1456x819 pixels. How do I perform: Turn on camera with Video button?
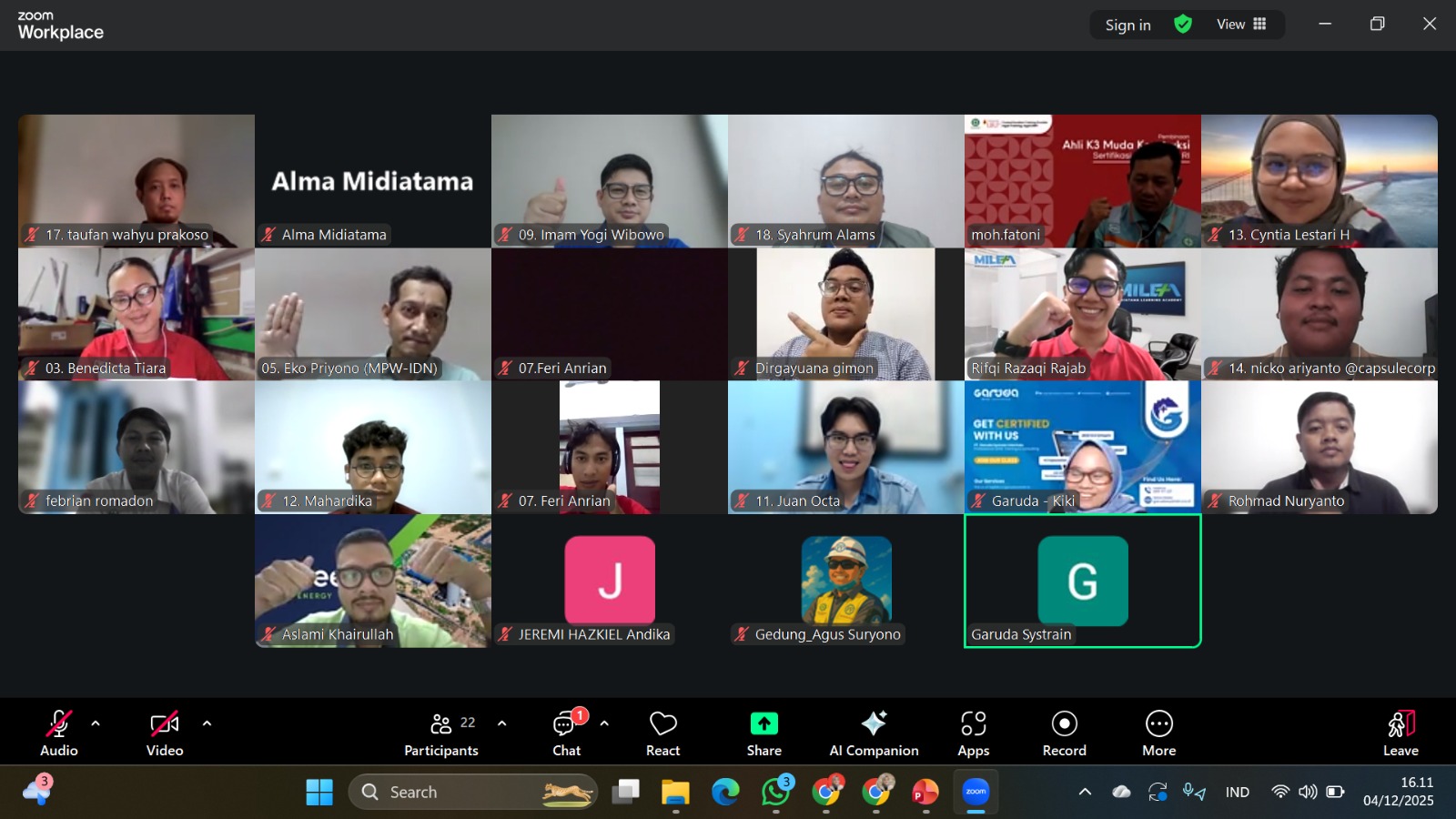click(165, 733)
